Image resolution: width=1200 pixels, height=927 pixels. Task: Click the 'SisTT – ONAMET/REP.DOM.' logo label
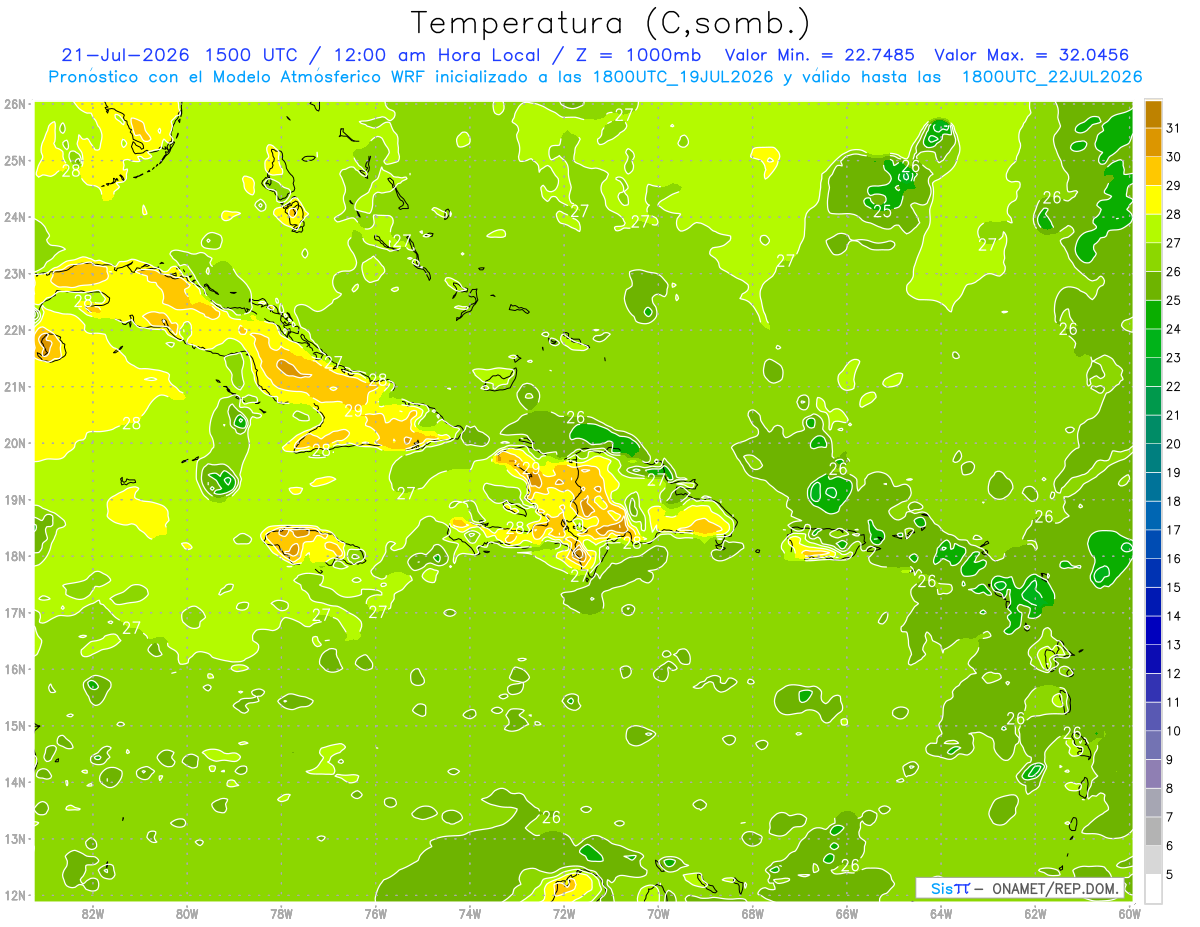pos(1022,888)
